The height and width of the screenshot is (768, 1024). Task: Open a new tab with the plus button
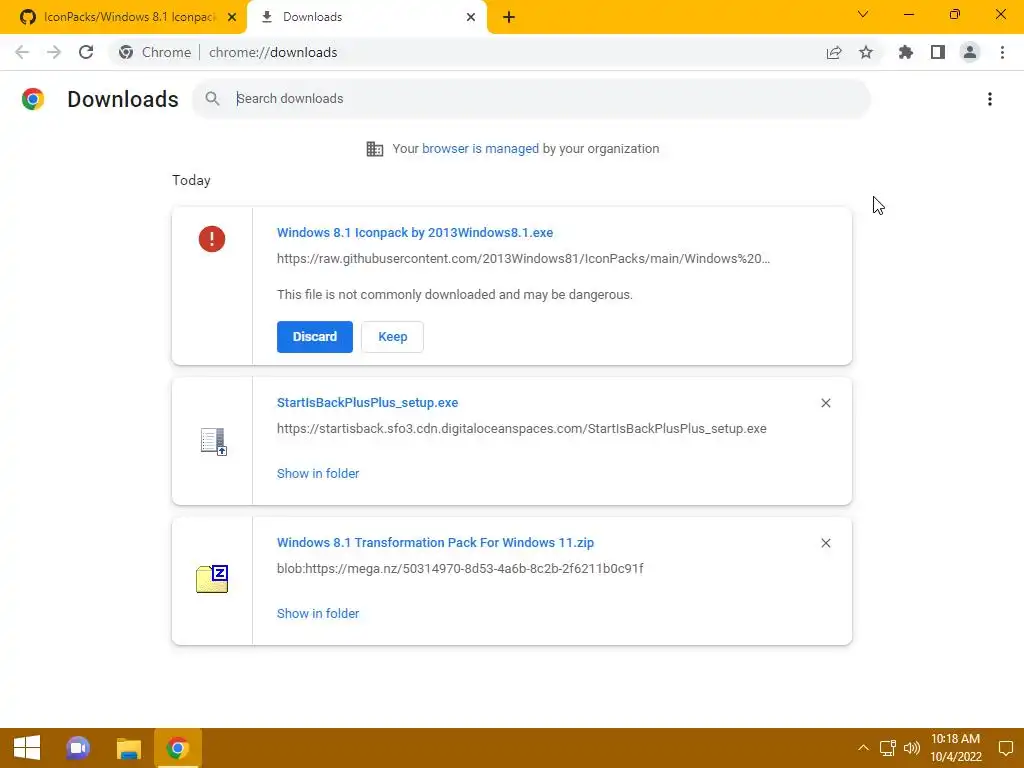(x=509, y=17)
